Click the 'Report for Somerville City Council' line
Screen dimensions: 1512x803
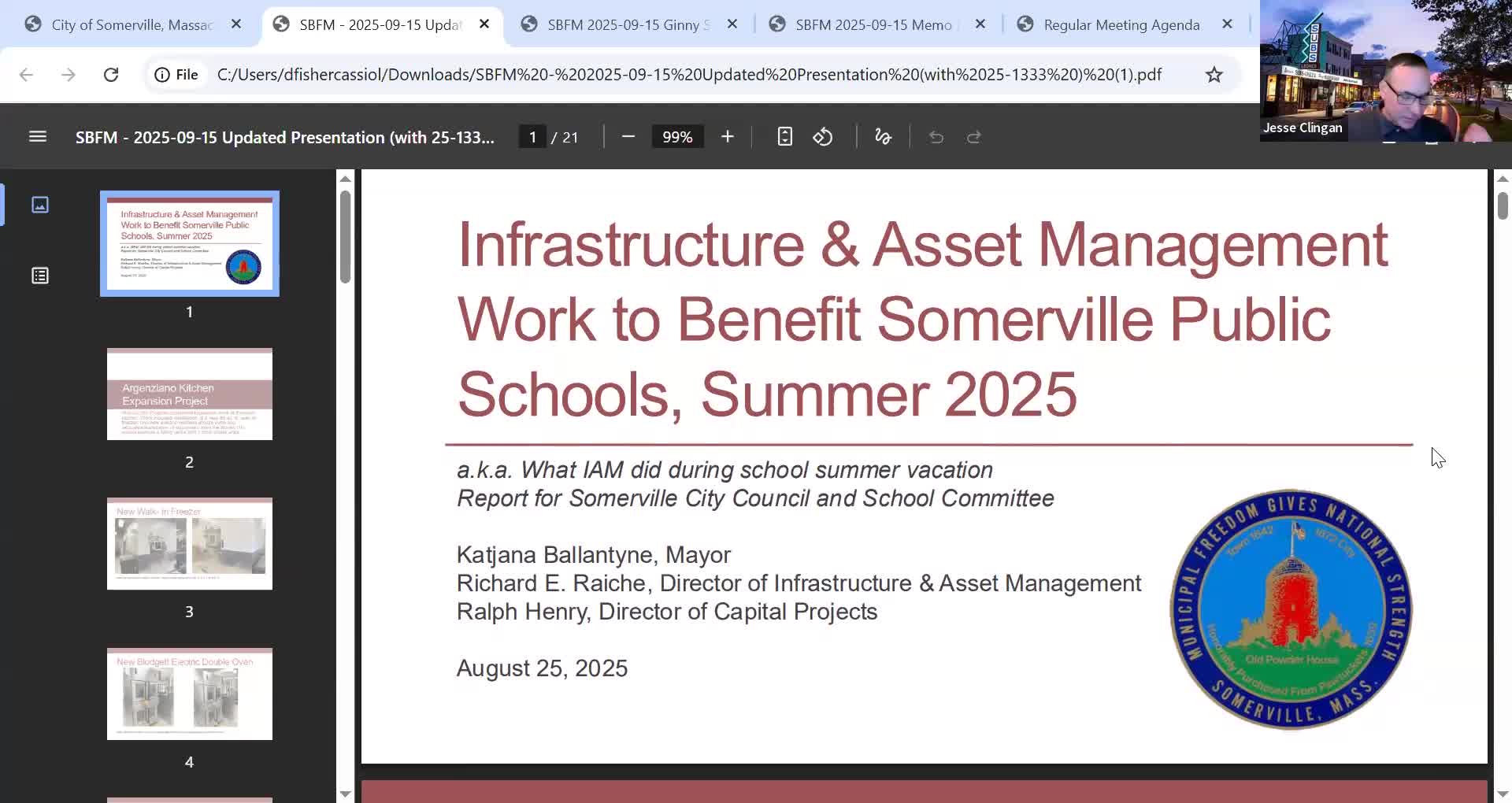pyautogui.click(x=755, y=498)
